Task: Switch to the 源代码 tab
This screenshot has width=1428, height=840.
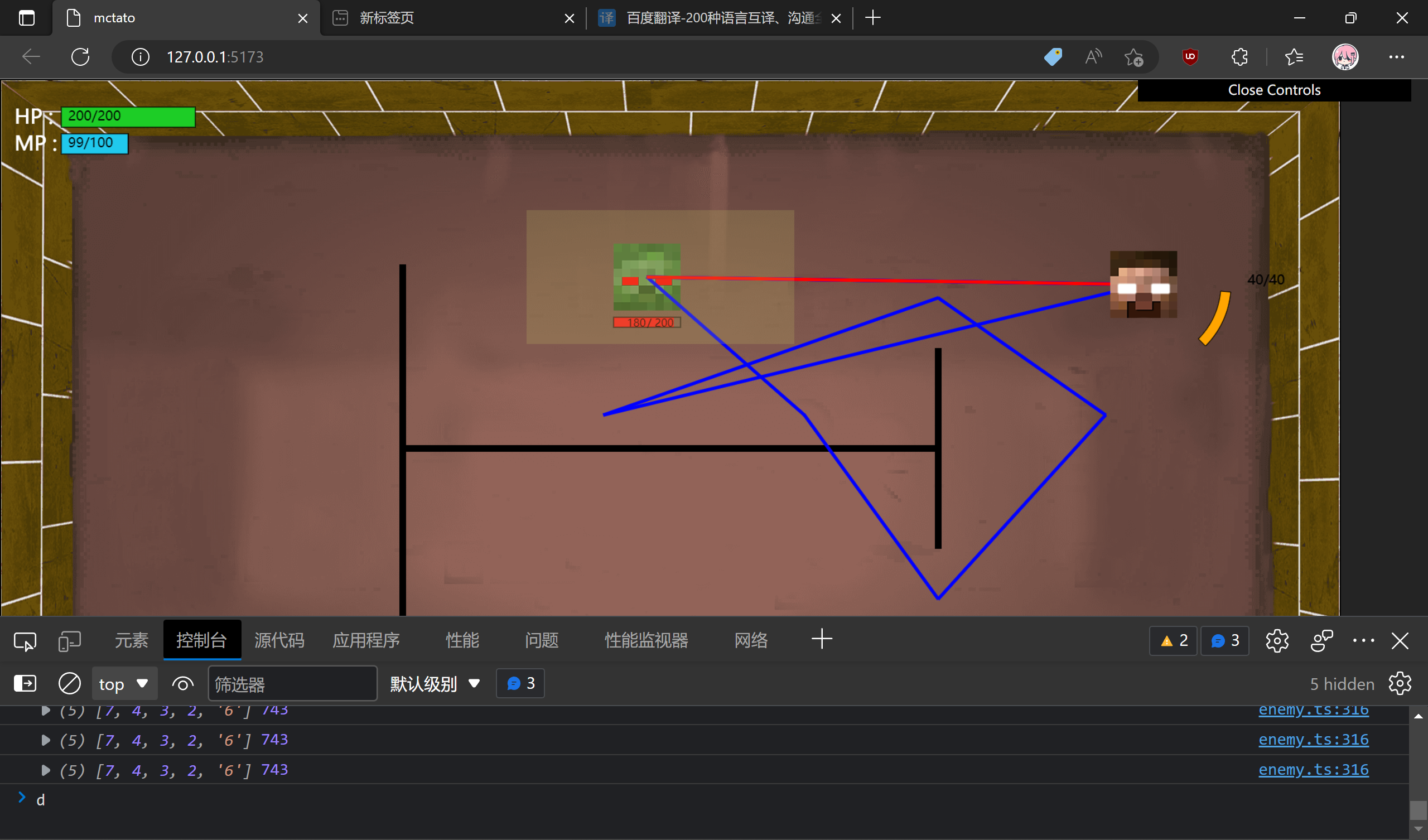Action: pos(279,640)
